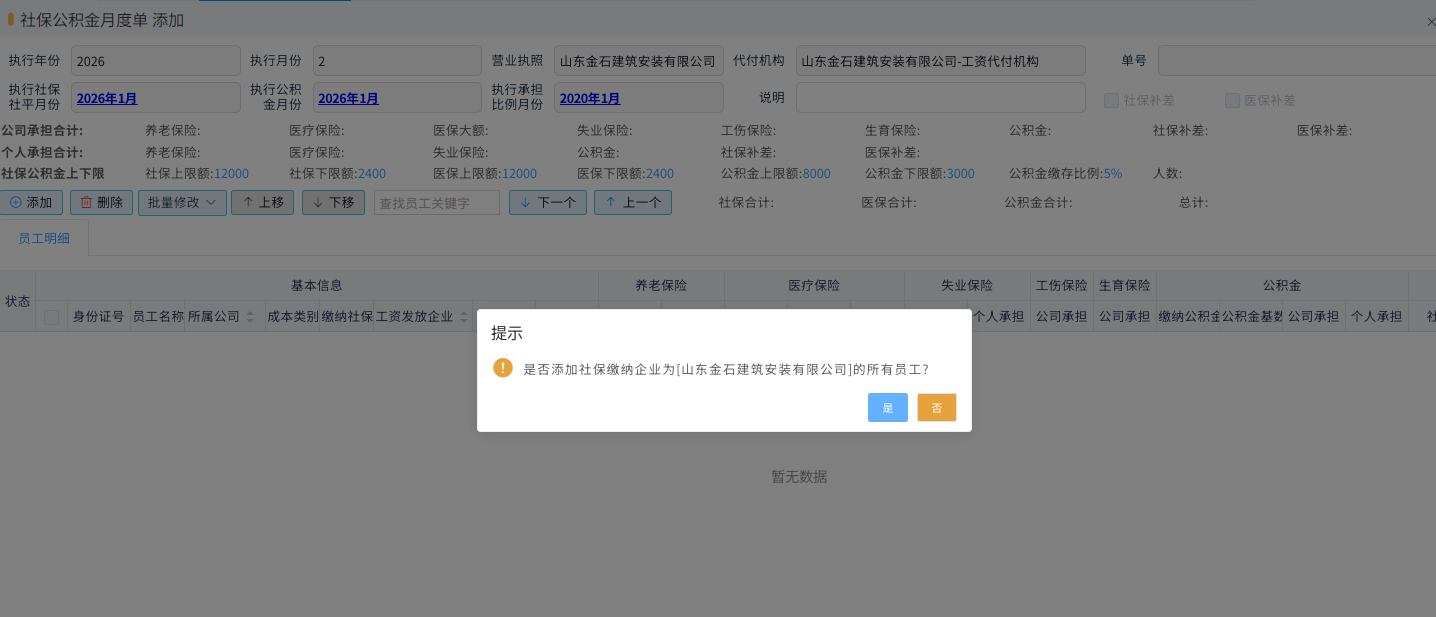The height and width of the screenshot is (617, 1436).
Task: Click the down arrow on the 下移 button
Action: [x=318, y=202]
